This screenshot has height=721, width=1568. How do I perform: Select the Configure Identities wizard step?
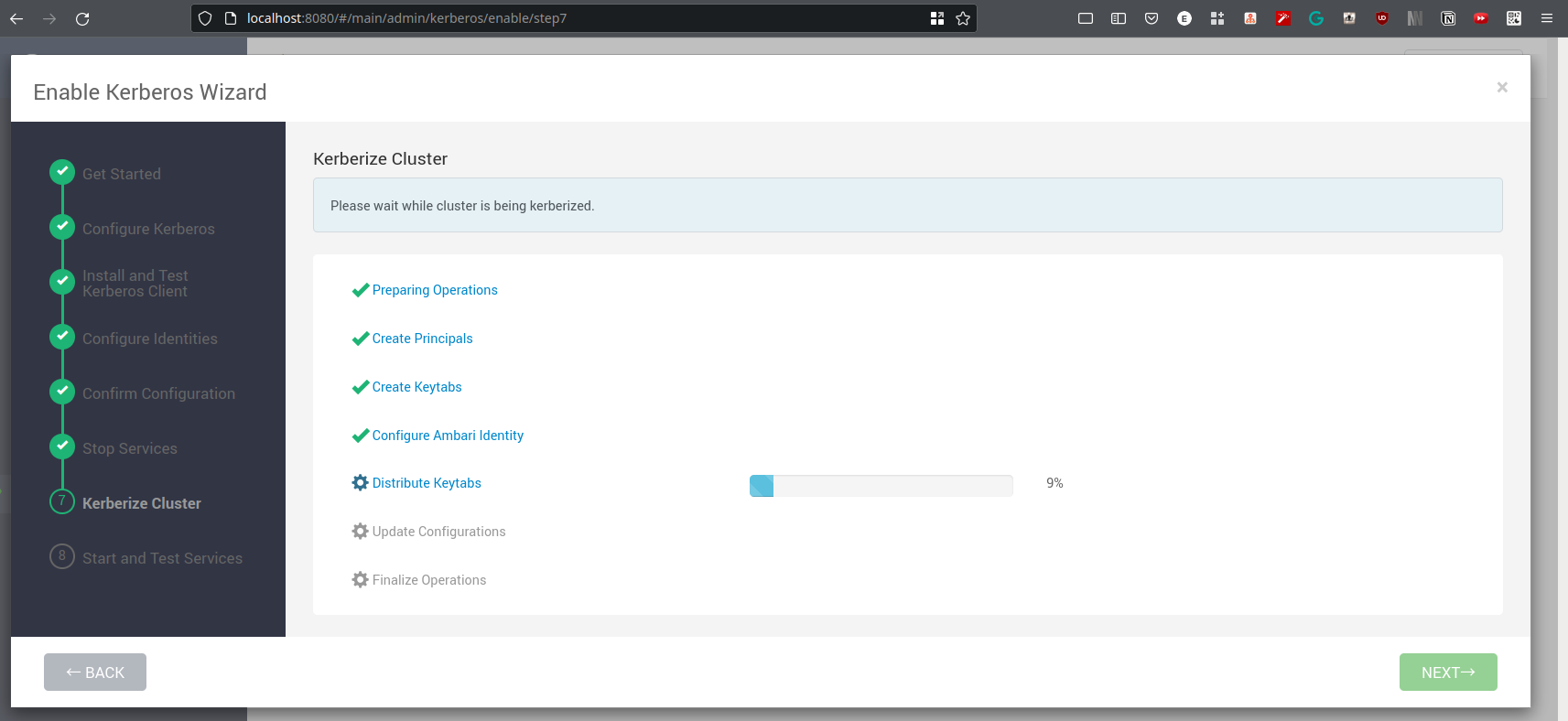tap(150, 339)
